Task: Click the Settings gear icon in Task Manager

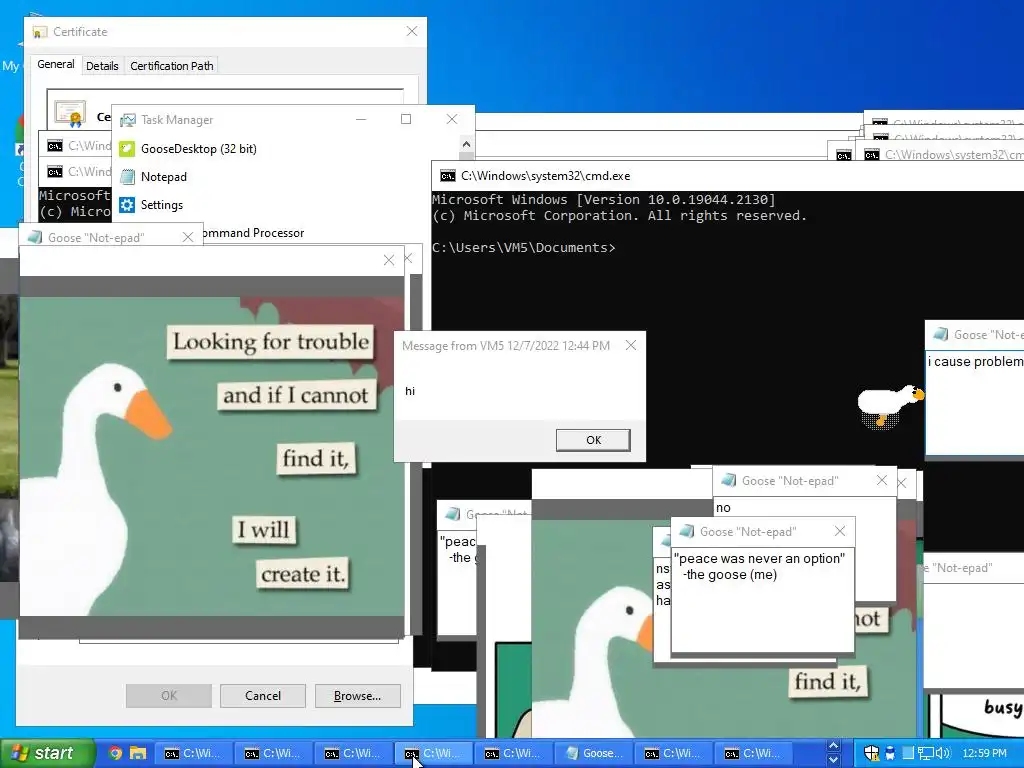Action: 127,205
